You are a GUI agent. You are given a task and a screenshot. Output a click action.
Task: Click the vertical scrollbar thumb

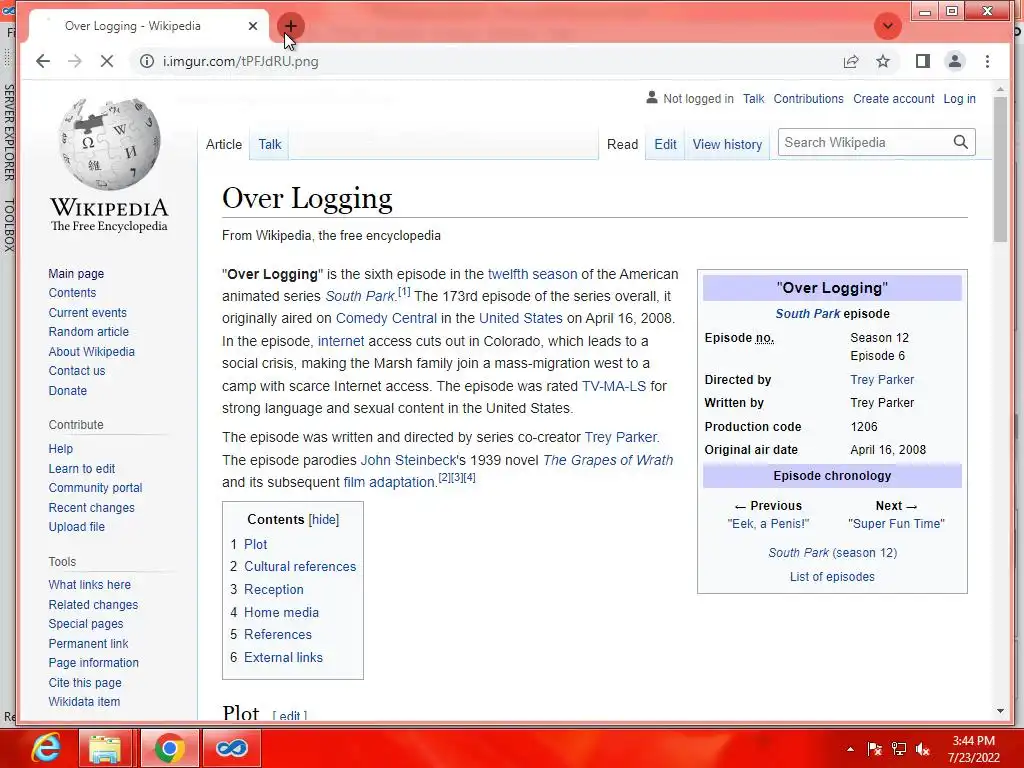pos(1000,169)
